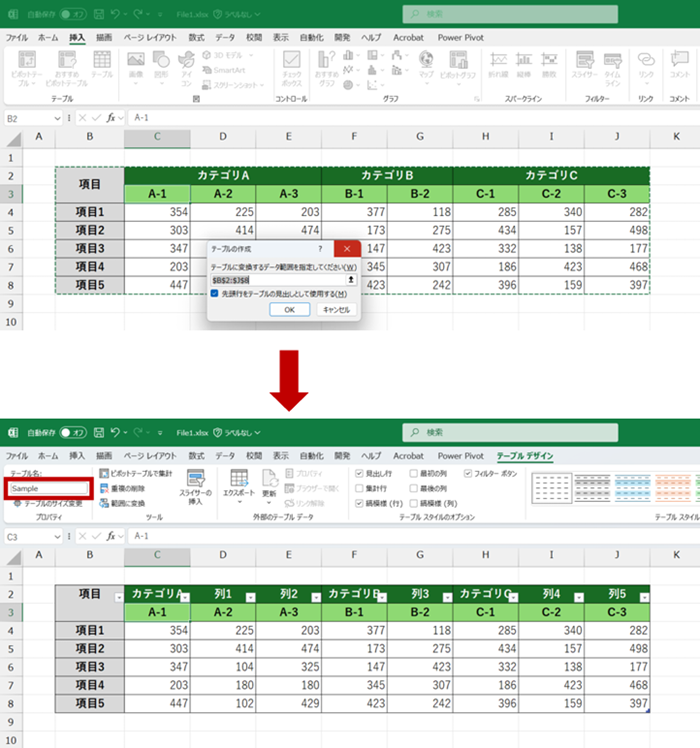The image size is (700, 748).
Task: Enable the 集計行 checkbox
Action: [x=359, y=488]
